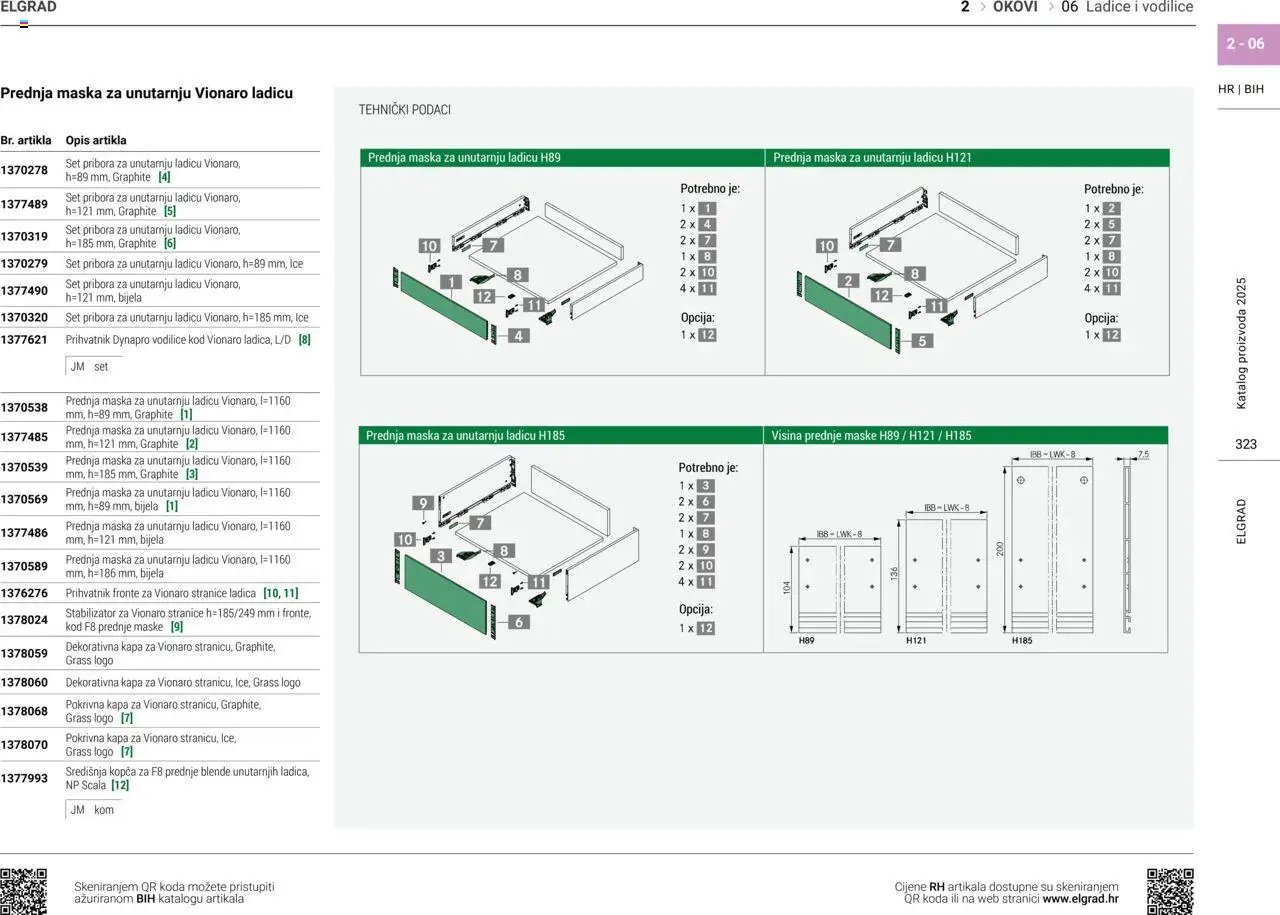This screenshot has height=915, width=1280.
Task: Click callout number 4 in the H89 diagram
Action: (x=518, y=336)
